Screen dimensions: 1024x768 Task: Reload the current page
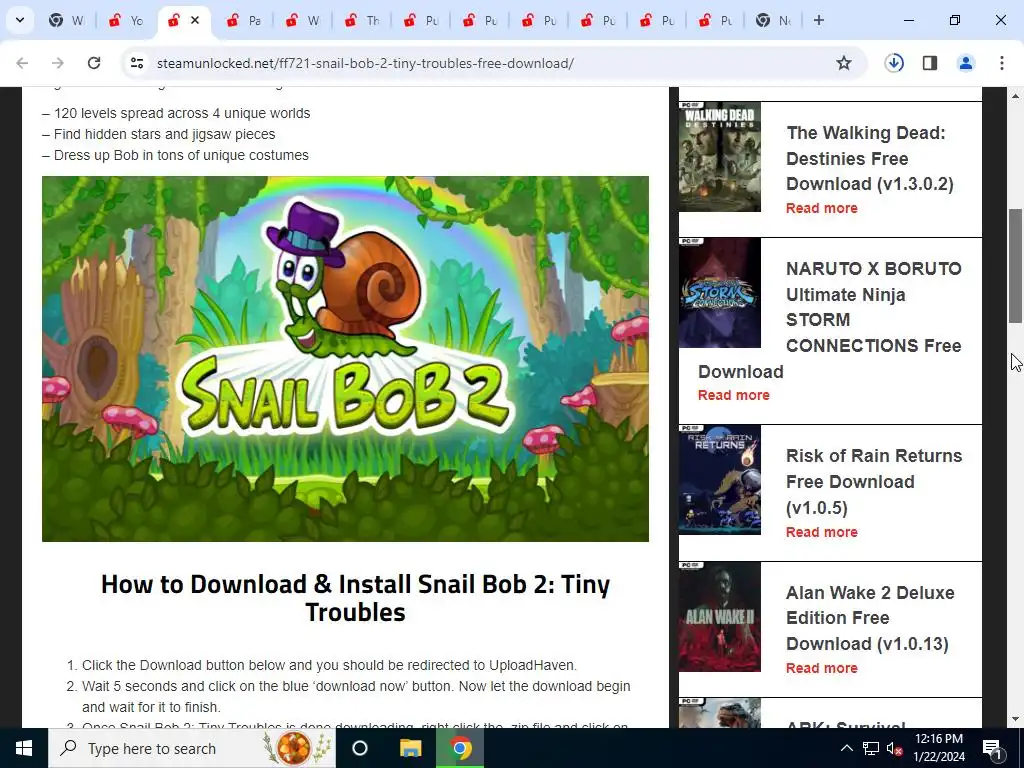pos(94,63)
